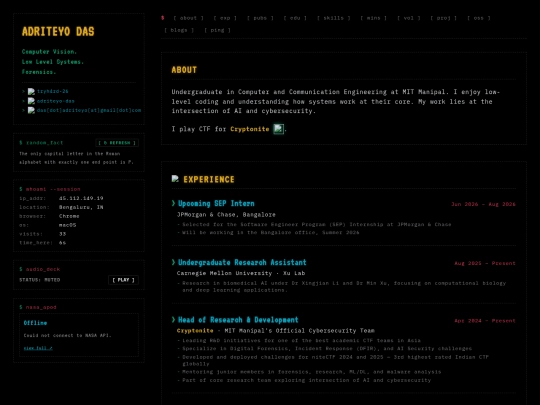Click the ping nav item

[217, 30]
